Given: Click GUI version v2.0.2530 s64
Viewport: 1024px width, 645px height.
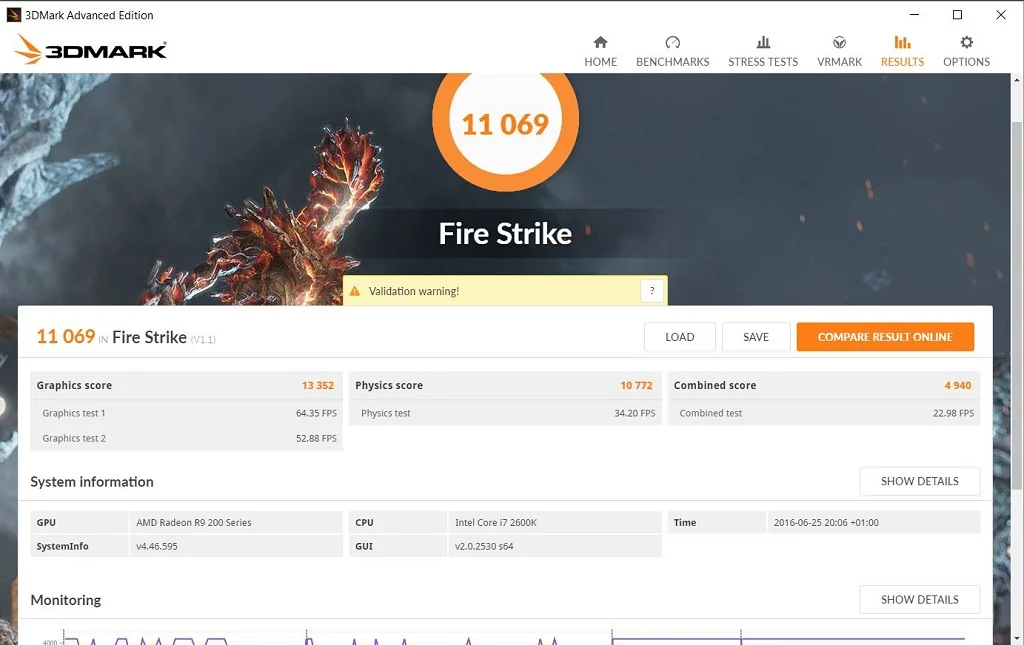Looking at the screenshot, I should [x=484, y=546].
